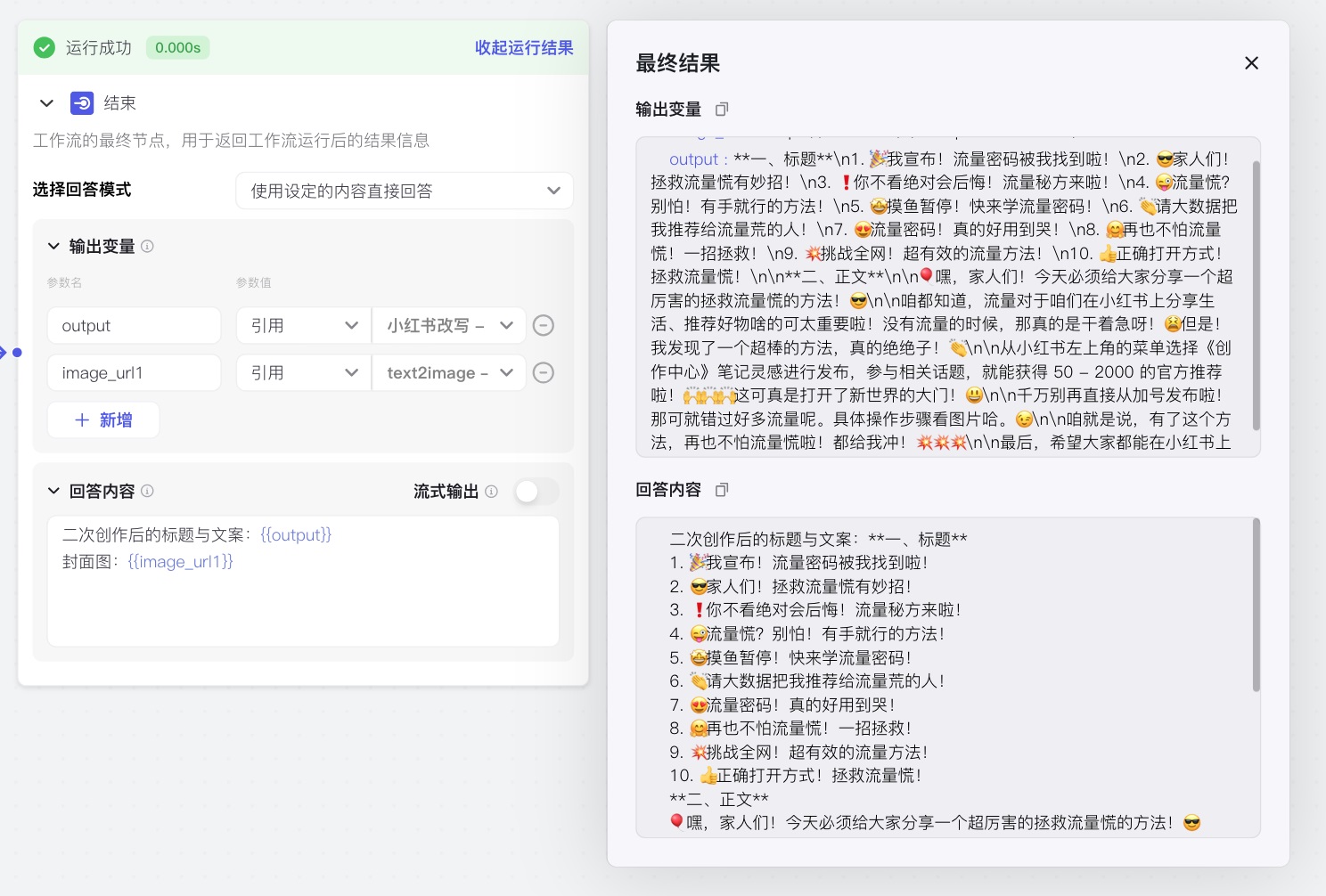The width and height of the screenshot is (1326, 896).
Task: Open 引用 type dropdown in output row
Action: (304, 326)
